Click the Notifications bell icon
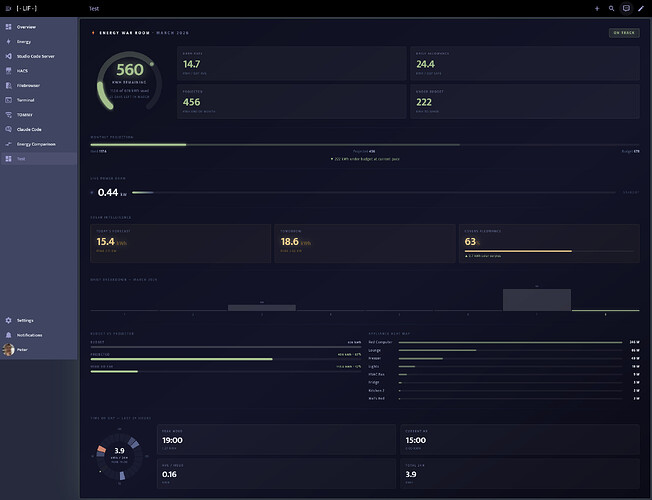652x500 pixels. click(8, 335)
